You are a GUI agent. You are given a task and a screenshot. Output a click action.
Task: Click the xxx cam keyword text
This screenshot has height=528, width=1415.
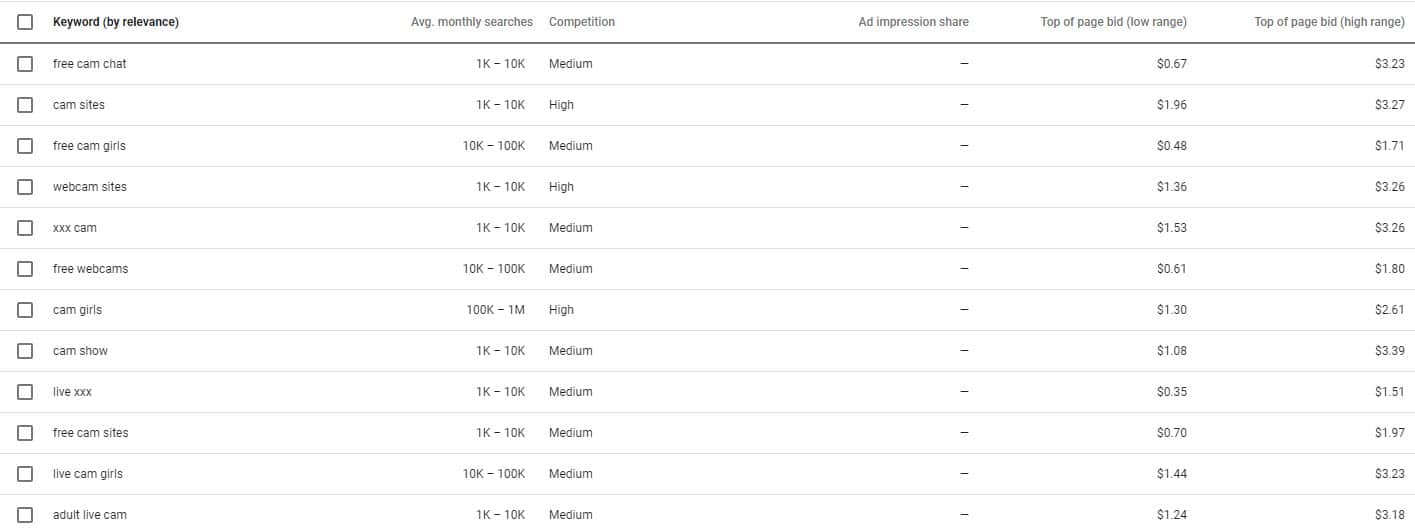(75, 228)
